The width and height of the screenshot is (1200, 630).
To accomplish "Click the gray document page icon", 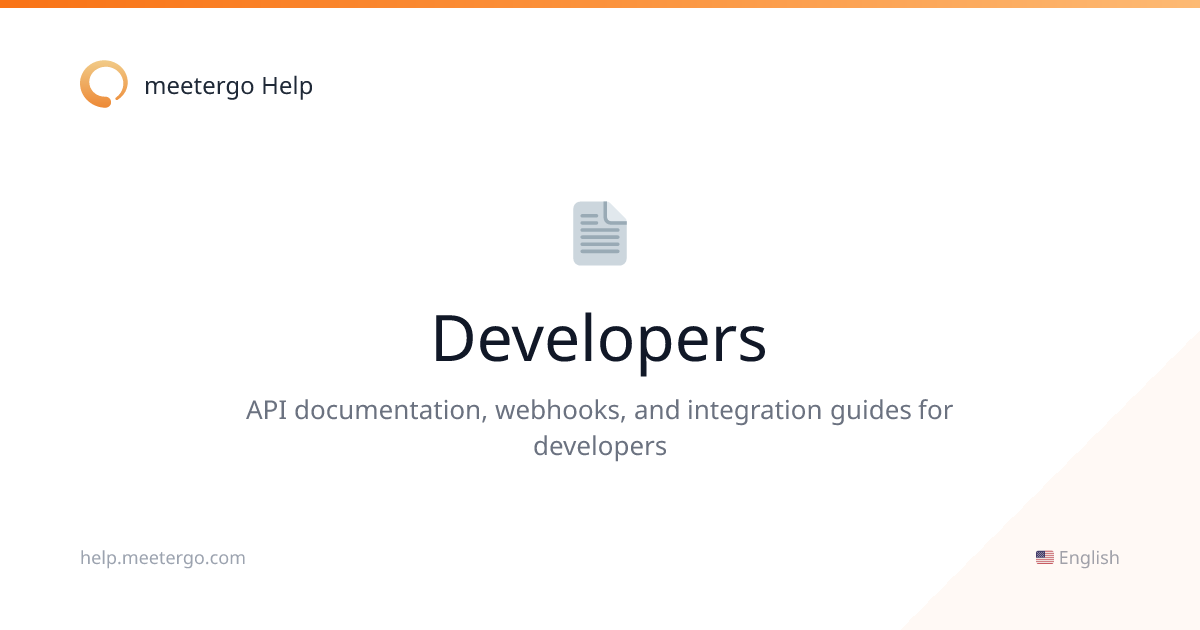I will (x=600, y=233).
